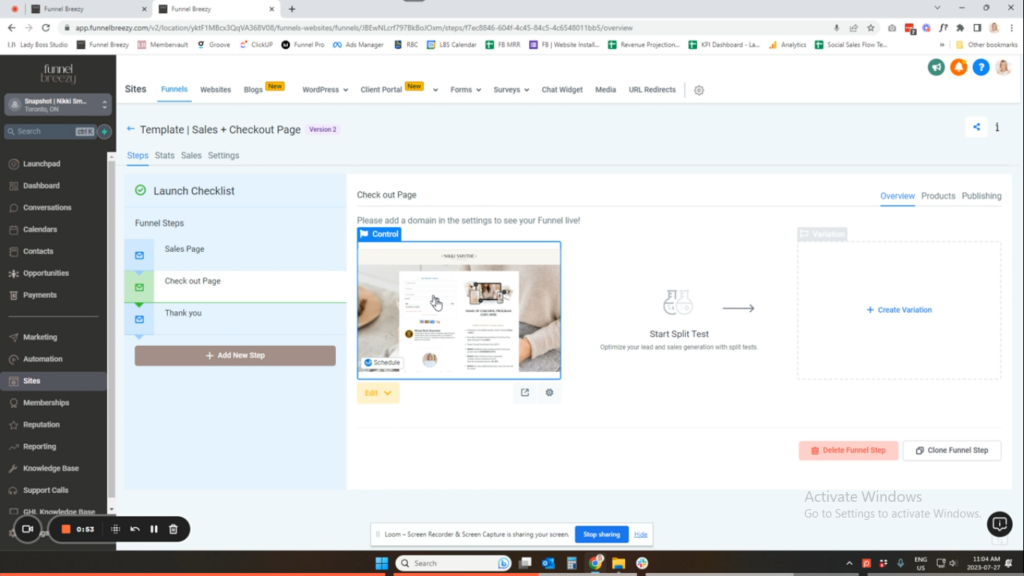Open the orange notifications bell
This screenshot has width=1024, height=576.
(958, 67)
